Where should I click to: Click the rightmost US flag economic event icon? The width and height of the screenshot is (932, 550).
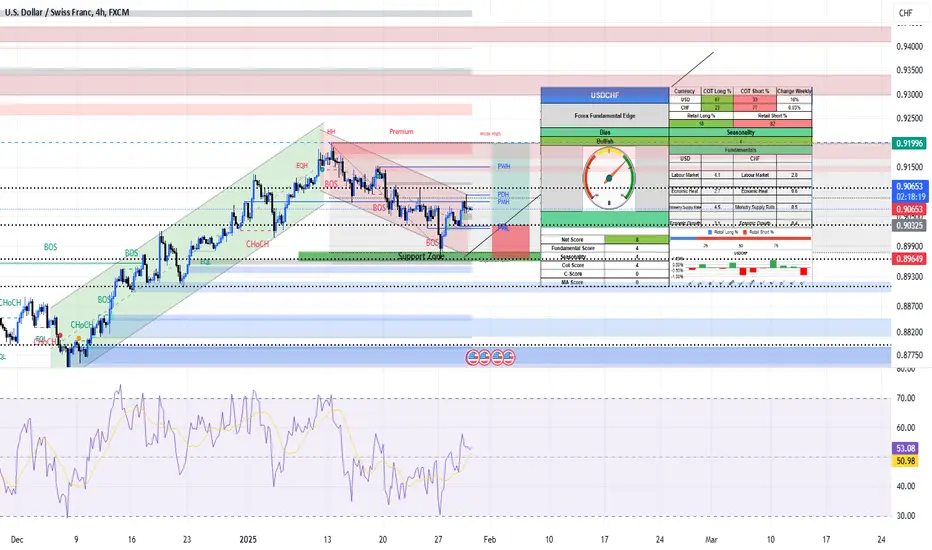509,357
